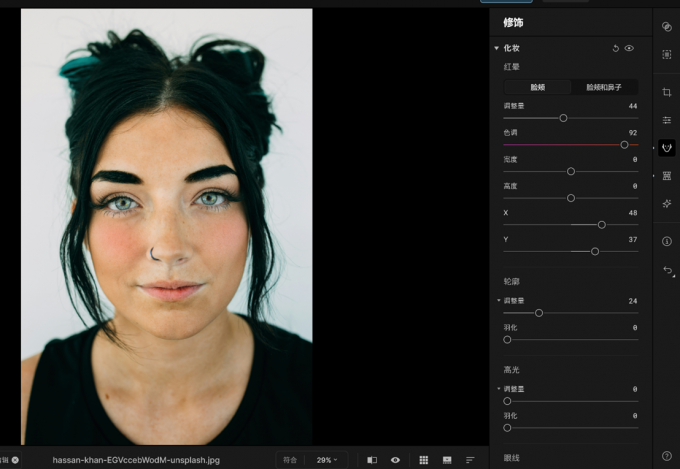The image size is (680, 469).
Task: Toggle preview eye icon in bottom bar
Action: 395,460
